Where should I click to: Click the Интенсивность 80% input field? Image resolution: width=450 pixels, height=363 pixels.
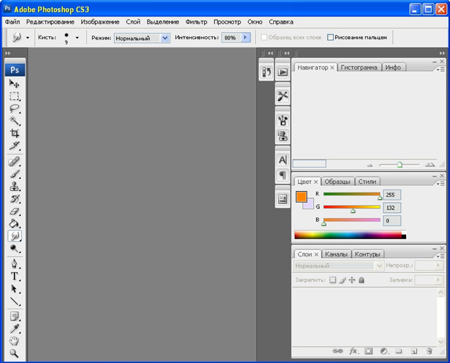231,38
